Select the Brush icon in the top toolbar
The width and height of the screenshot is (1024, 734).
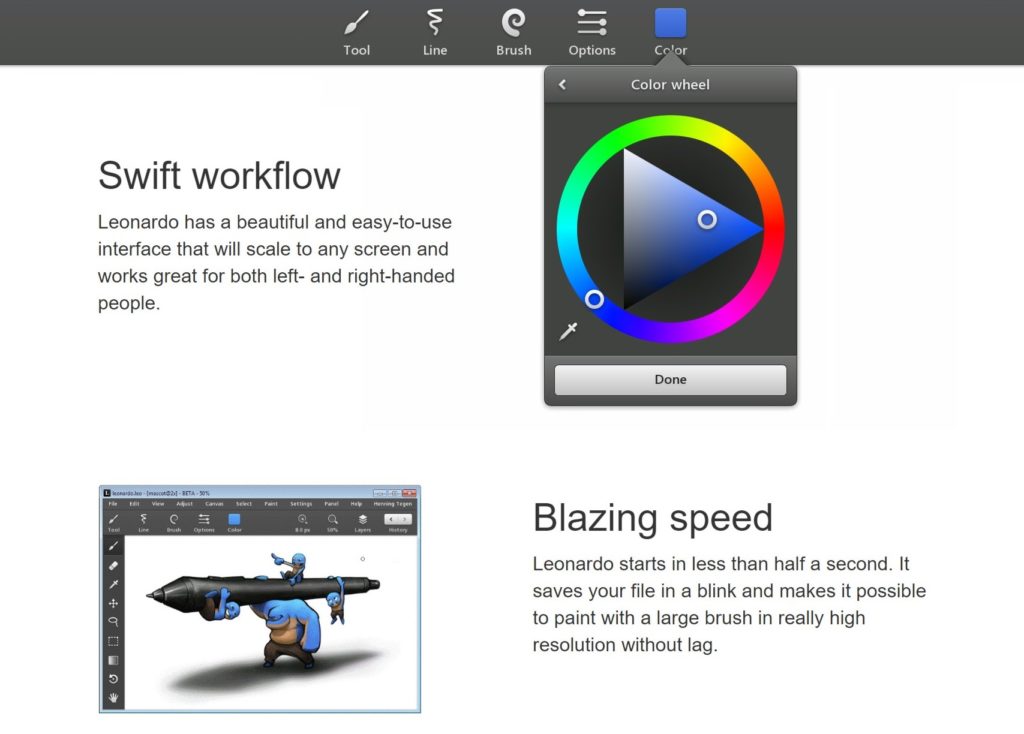tap(513, 23)
